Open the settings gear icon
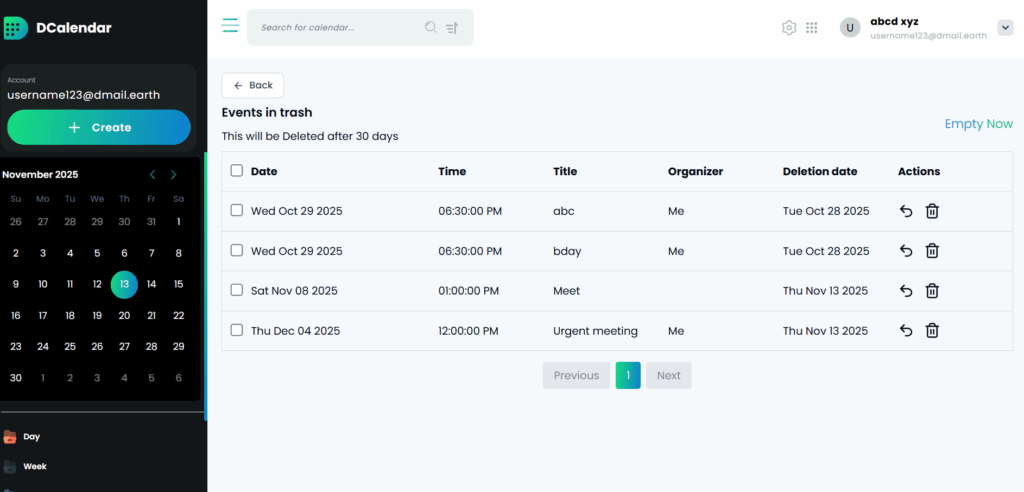Screen dimensions: 1024x492 coord(789,28)
